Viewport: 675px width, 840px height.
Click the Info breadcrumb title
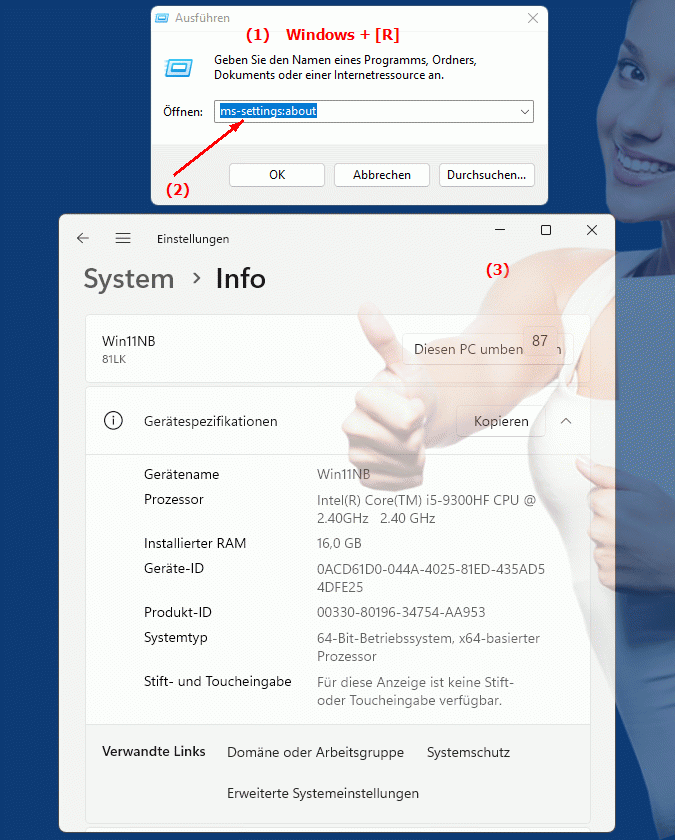[x=241, y=279]
